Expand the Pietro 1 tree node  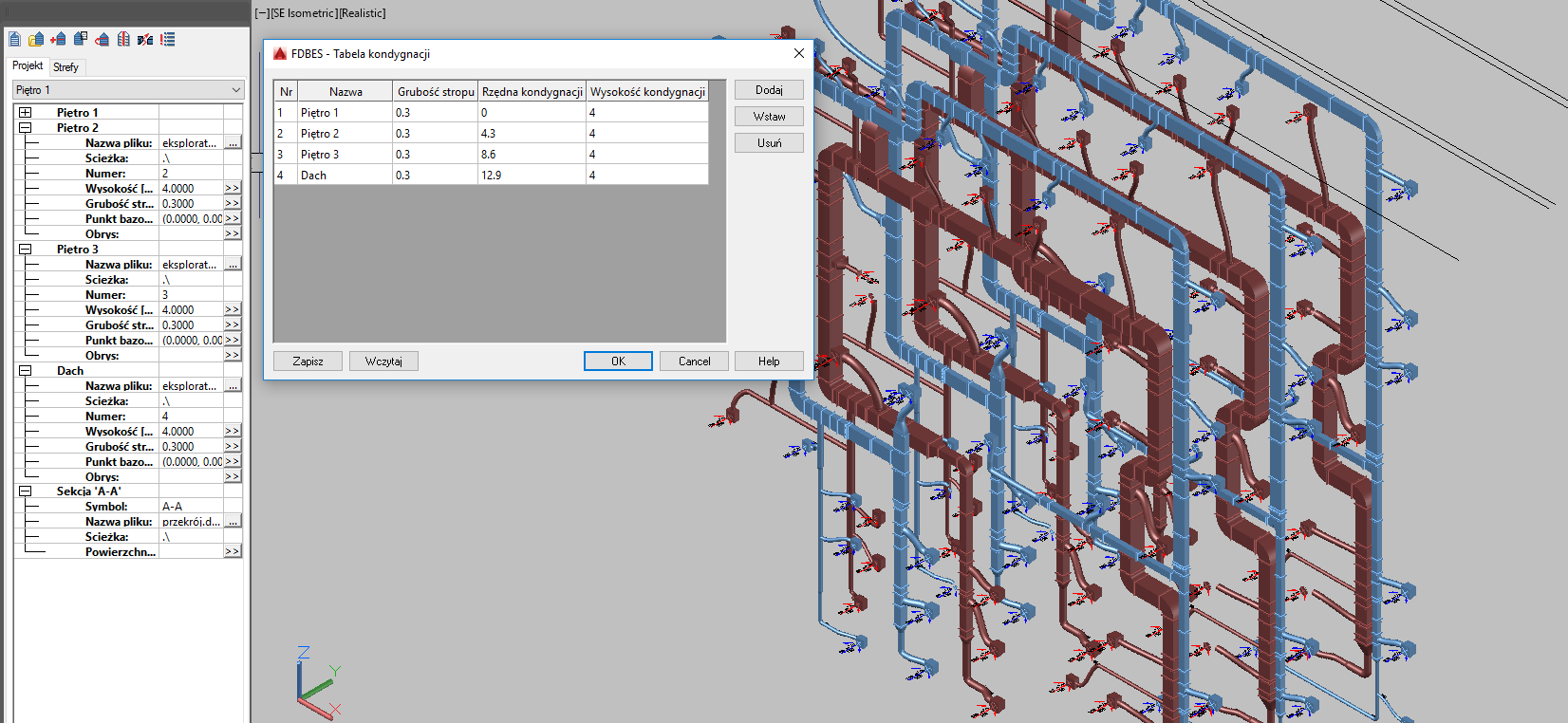[26, 113]
